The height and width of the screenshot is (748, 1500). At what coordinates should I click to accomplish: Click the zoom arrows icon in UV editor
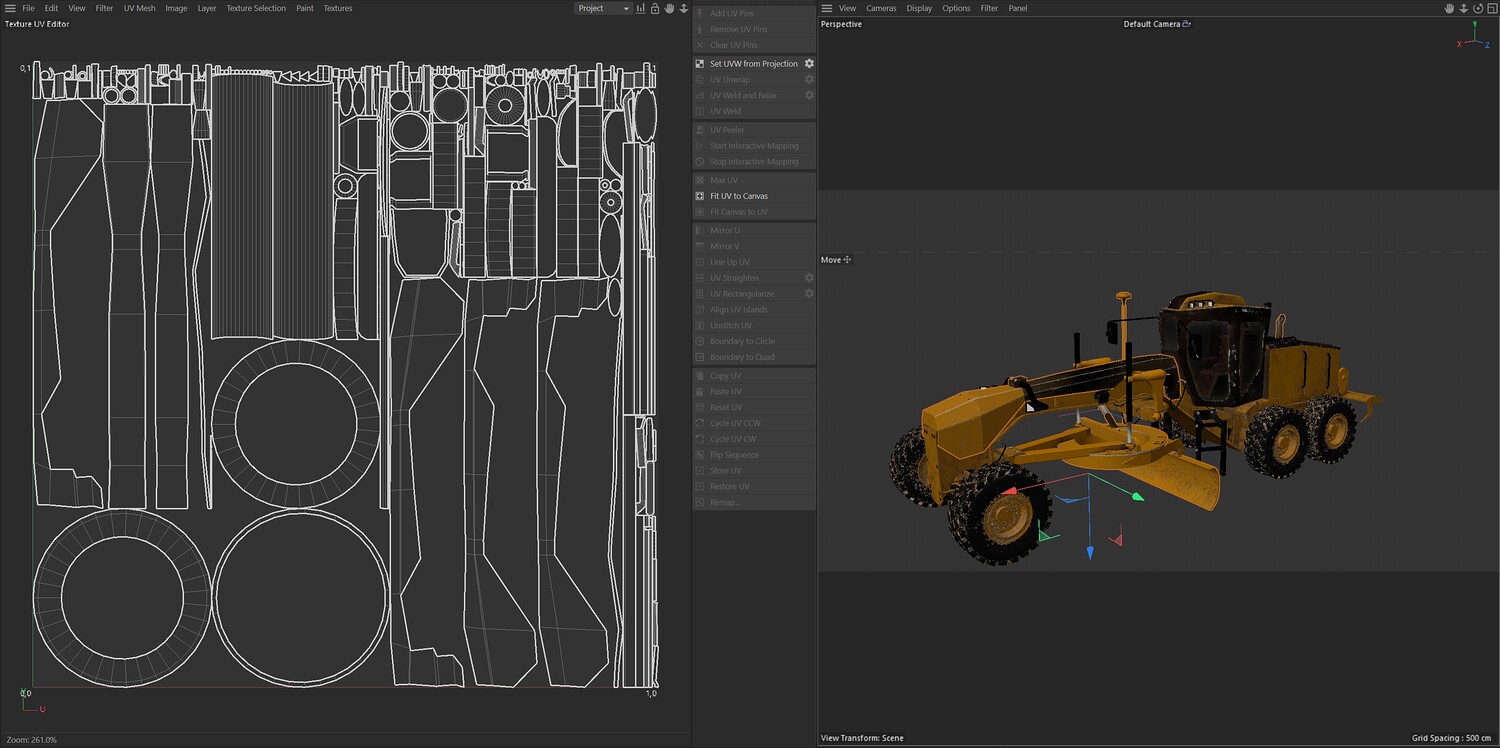[x=682, y=8]
